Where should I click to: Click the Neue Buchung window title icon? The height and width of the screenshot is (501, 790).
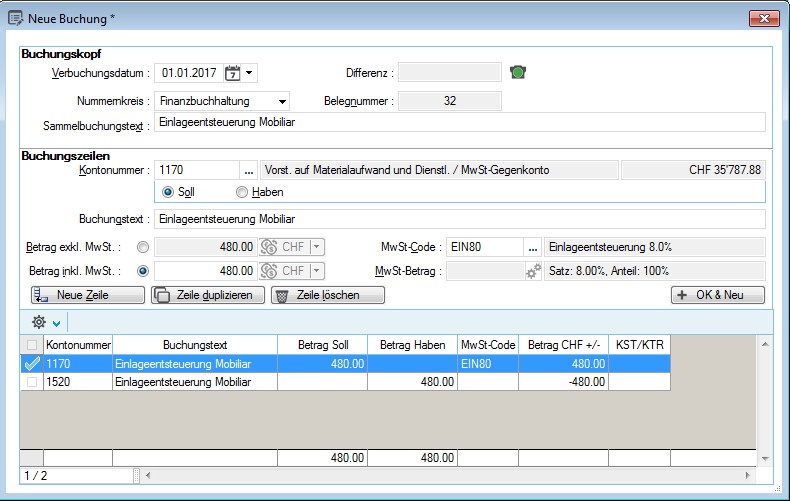(15, 19)
